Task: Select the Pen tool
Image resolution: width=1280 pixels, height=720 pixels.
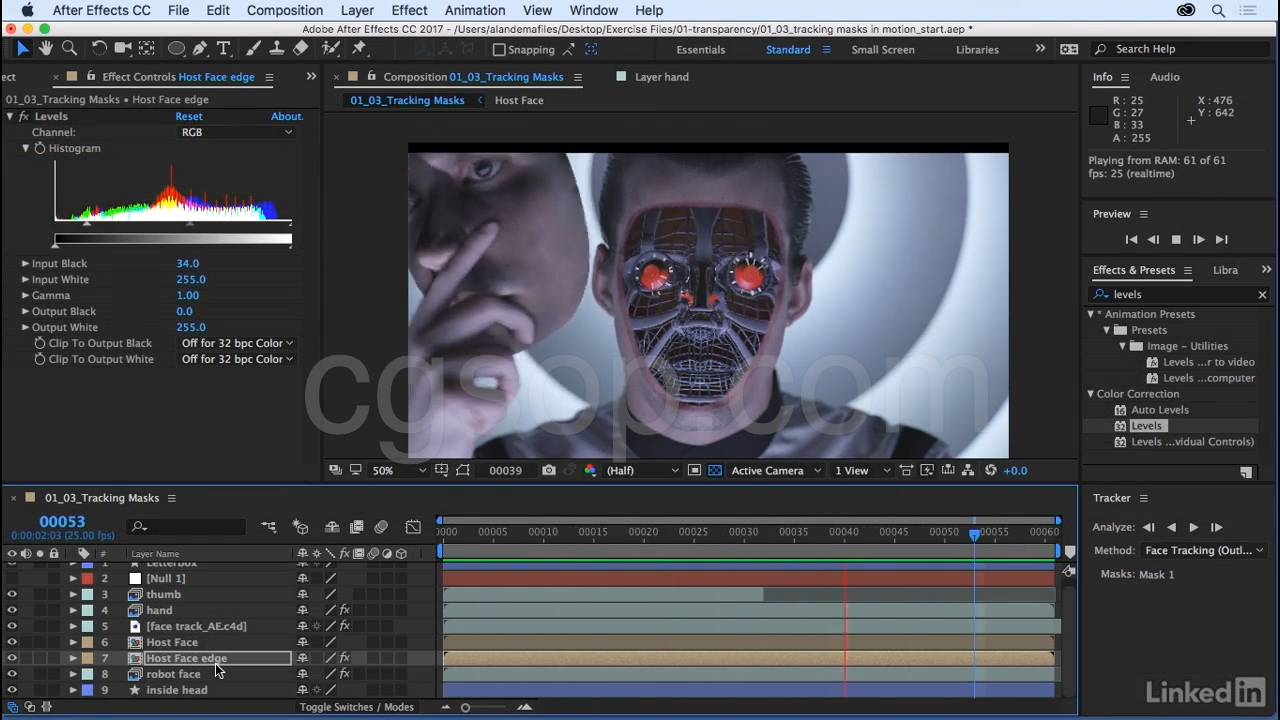Action: pos(200,48)
